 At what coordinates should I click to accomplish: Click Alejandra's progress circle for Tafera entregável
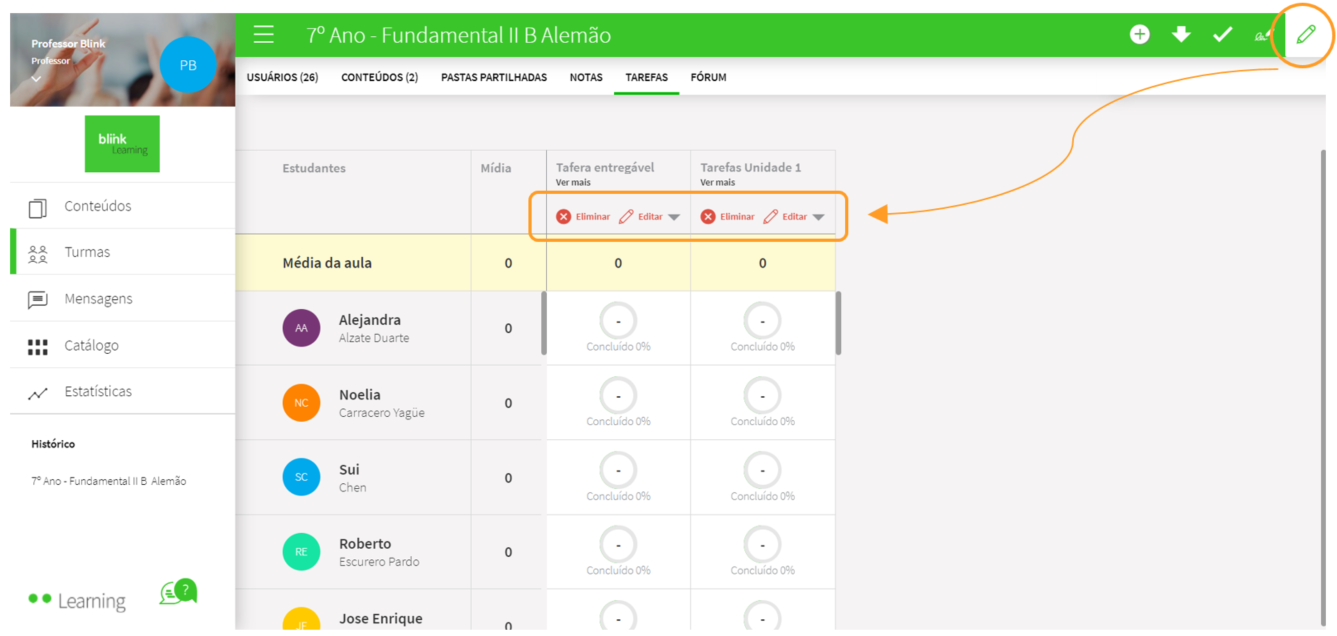coord(618,322)
